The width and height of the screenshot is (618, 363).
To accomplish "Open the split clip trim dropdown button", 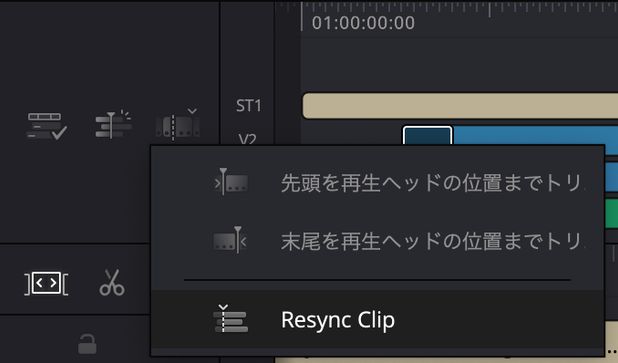I will (177, 127).
